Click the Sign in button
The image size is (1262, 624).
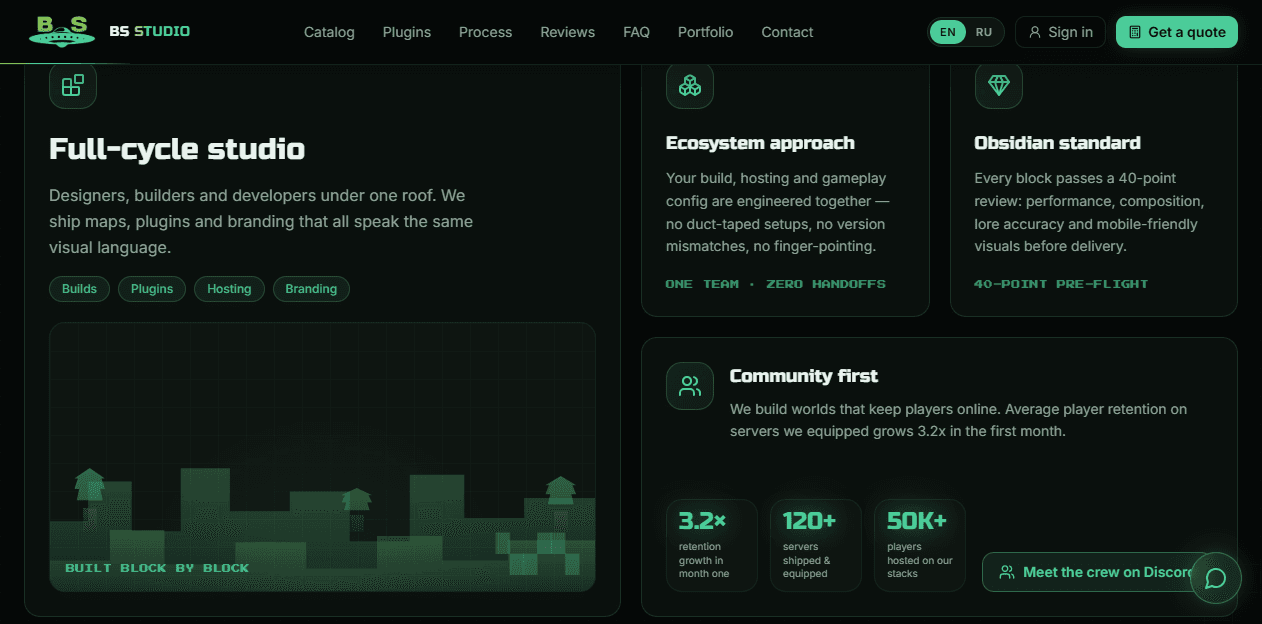pyautogui.click(x=1061, y=32)
